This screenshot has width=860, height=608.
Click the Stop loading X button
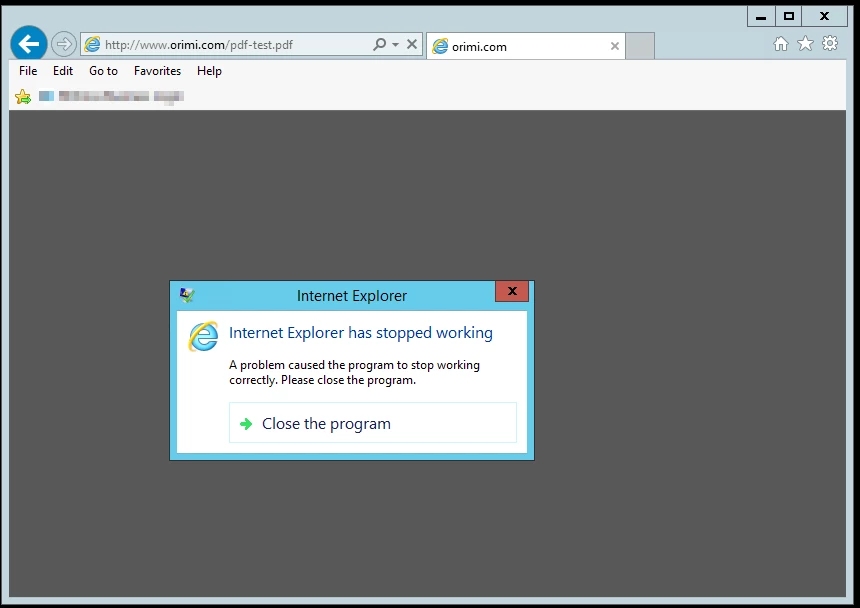click(412, 44)
